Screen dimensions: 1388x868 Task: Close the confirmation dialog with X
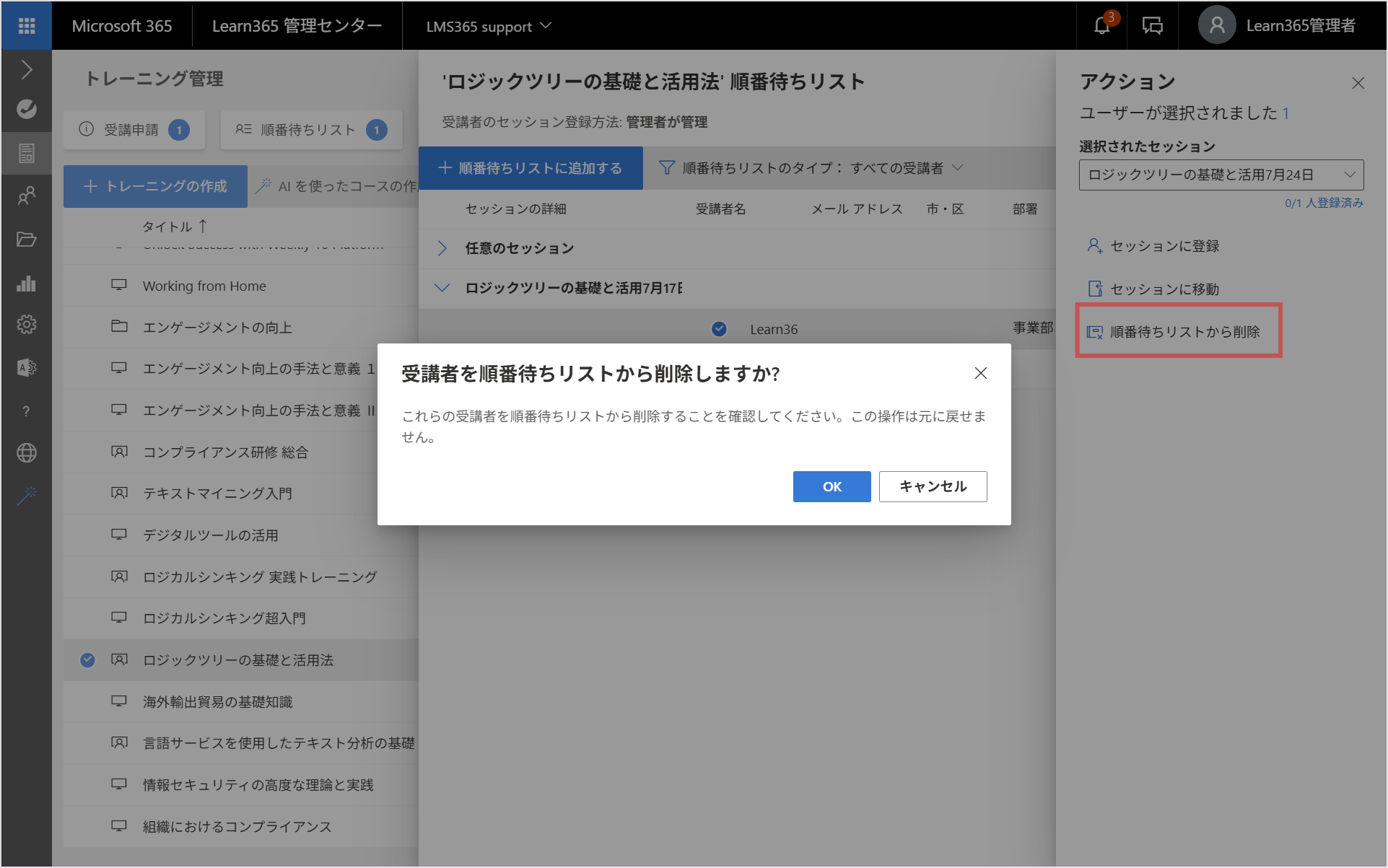click(980, 373)
